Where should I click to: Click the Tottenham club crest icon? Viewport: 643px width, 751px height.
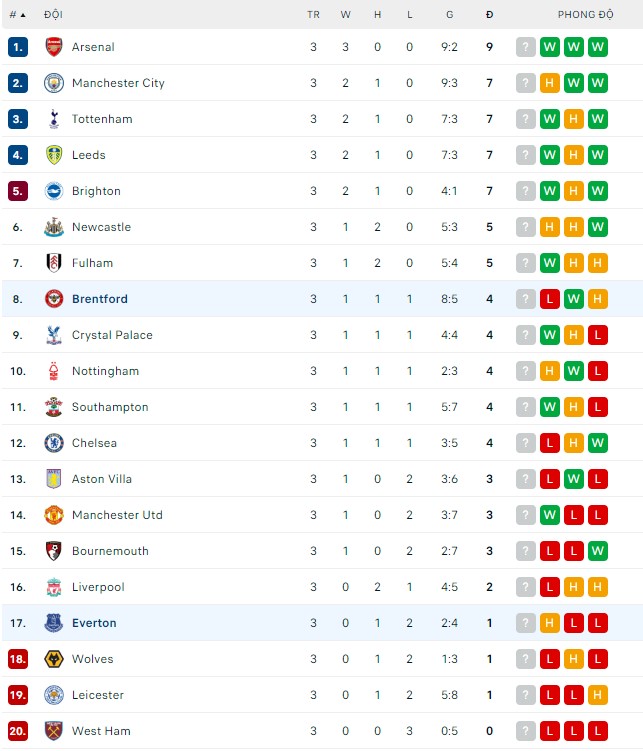tap(54, 119)
